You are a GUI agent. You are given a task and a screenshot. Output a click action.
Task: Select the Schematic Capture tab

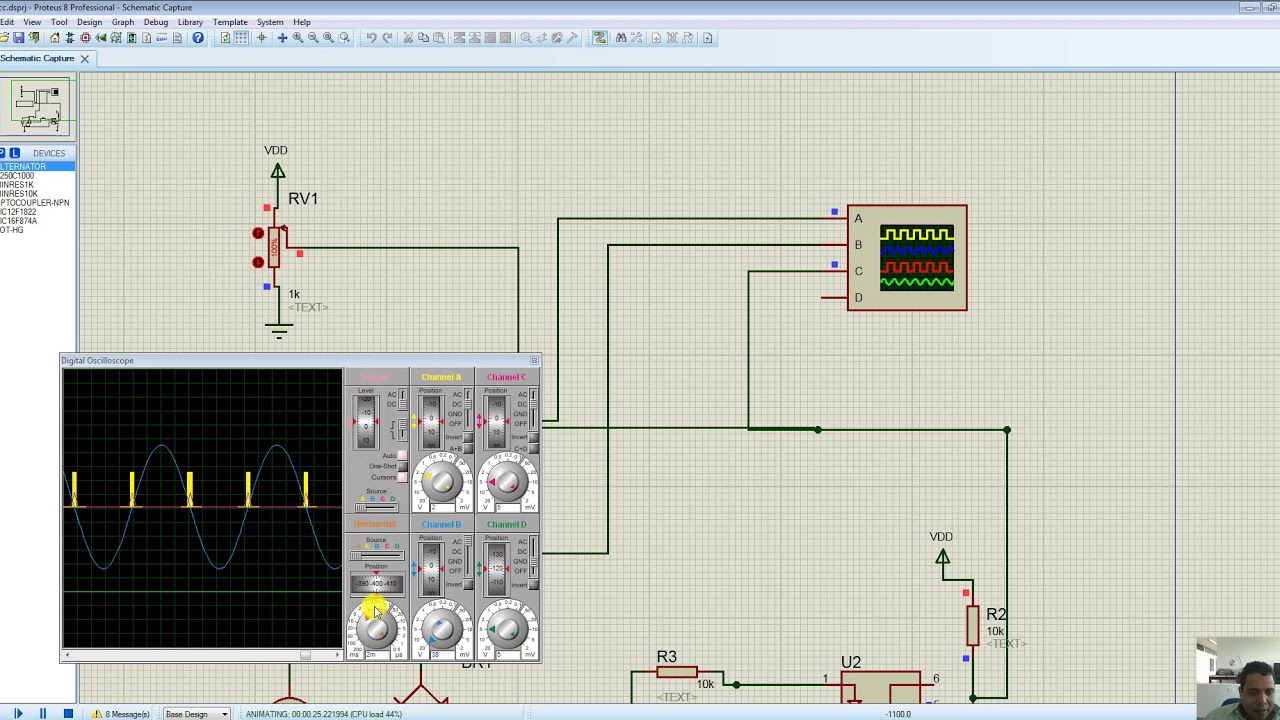[37, 58]
